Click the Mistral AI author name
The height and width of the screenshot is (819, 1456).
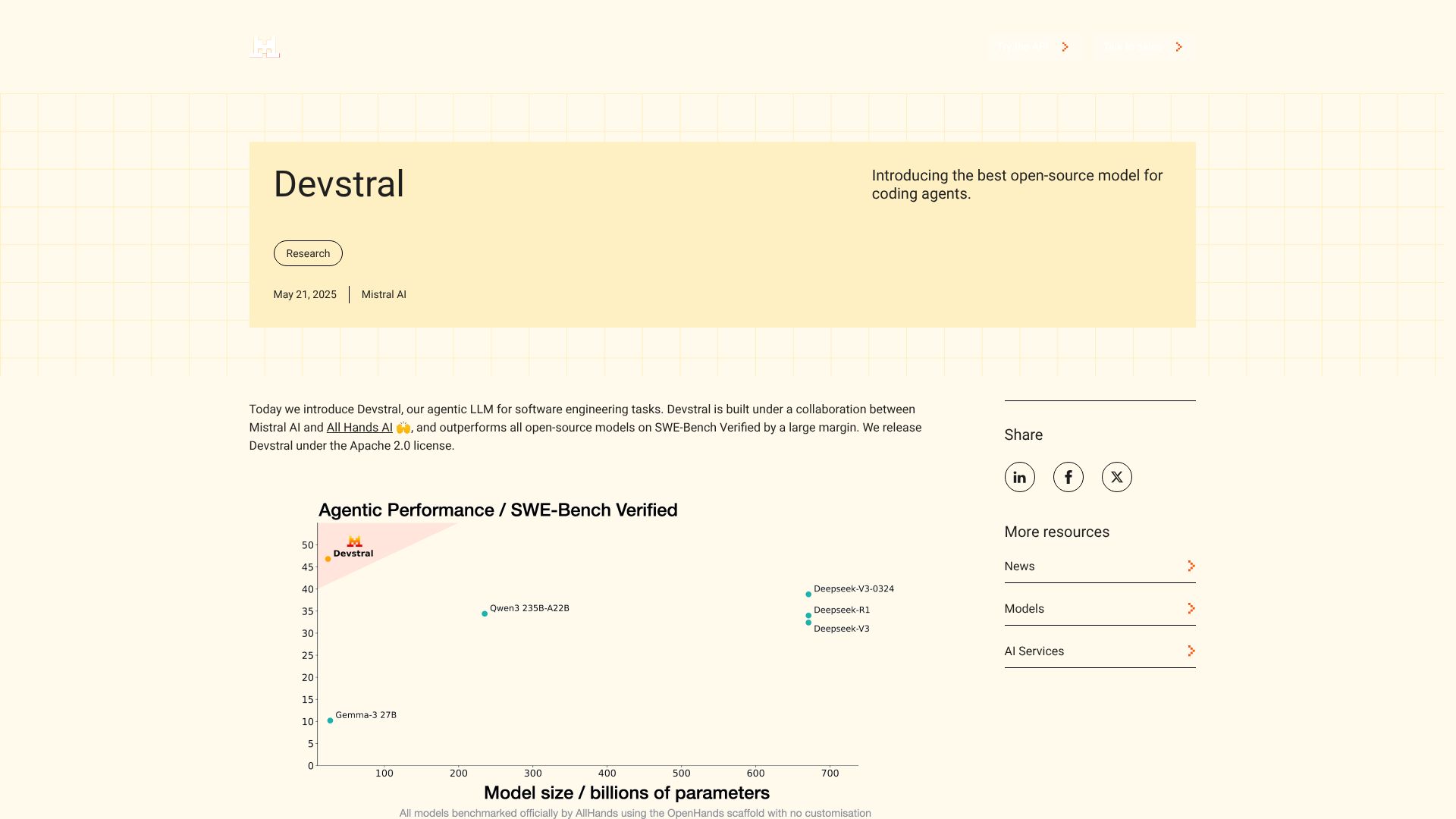click(384, 295)
